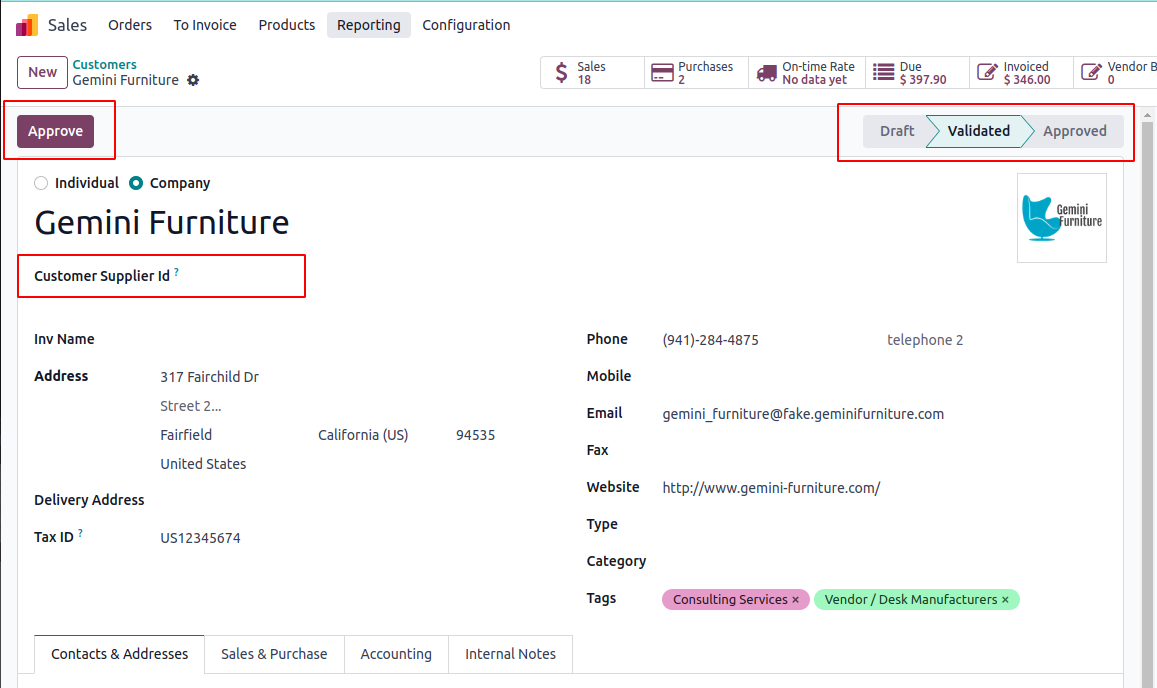The image size is (1157, 688).
Task: Click the pencil icon for Invoiced
Action: click(987, 72)
